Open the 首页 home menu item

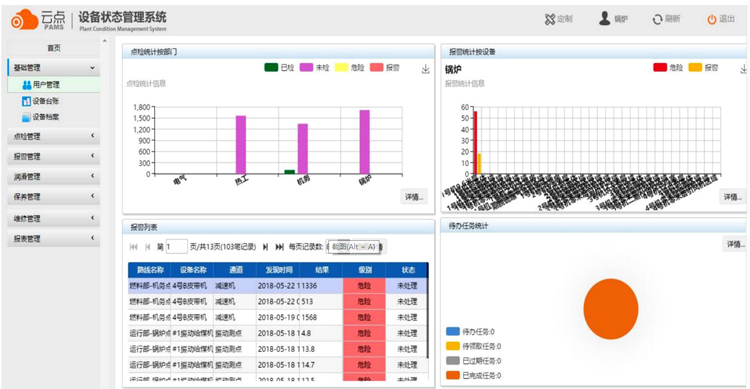[54, 48]
